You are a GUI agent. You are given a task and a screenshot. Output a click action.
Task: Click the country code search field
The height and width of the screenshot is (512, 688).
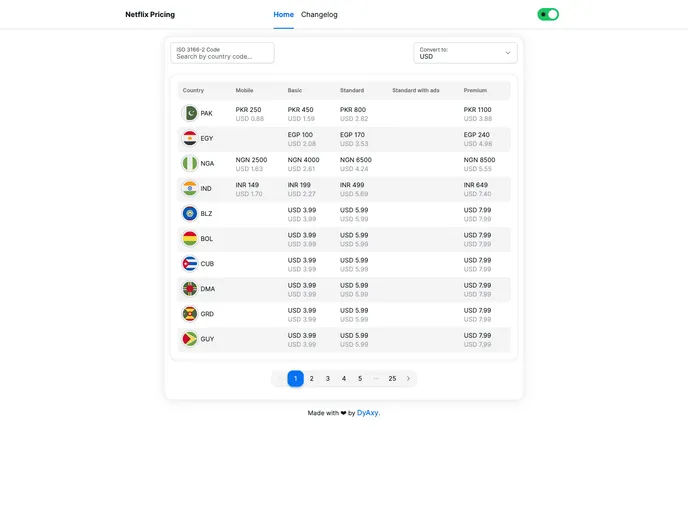click(222, 56)
